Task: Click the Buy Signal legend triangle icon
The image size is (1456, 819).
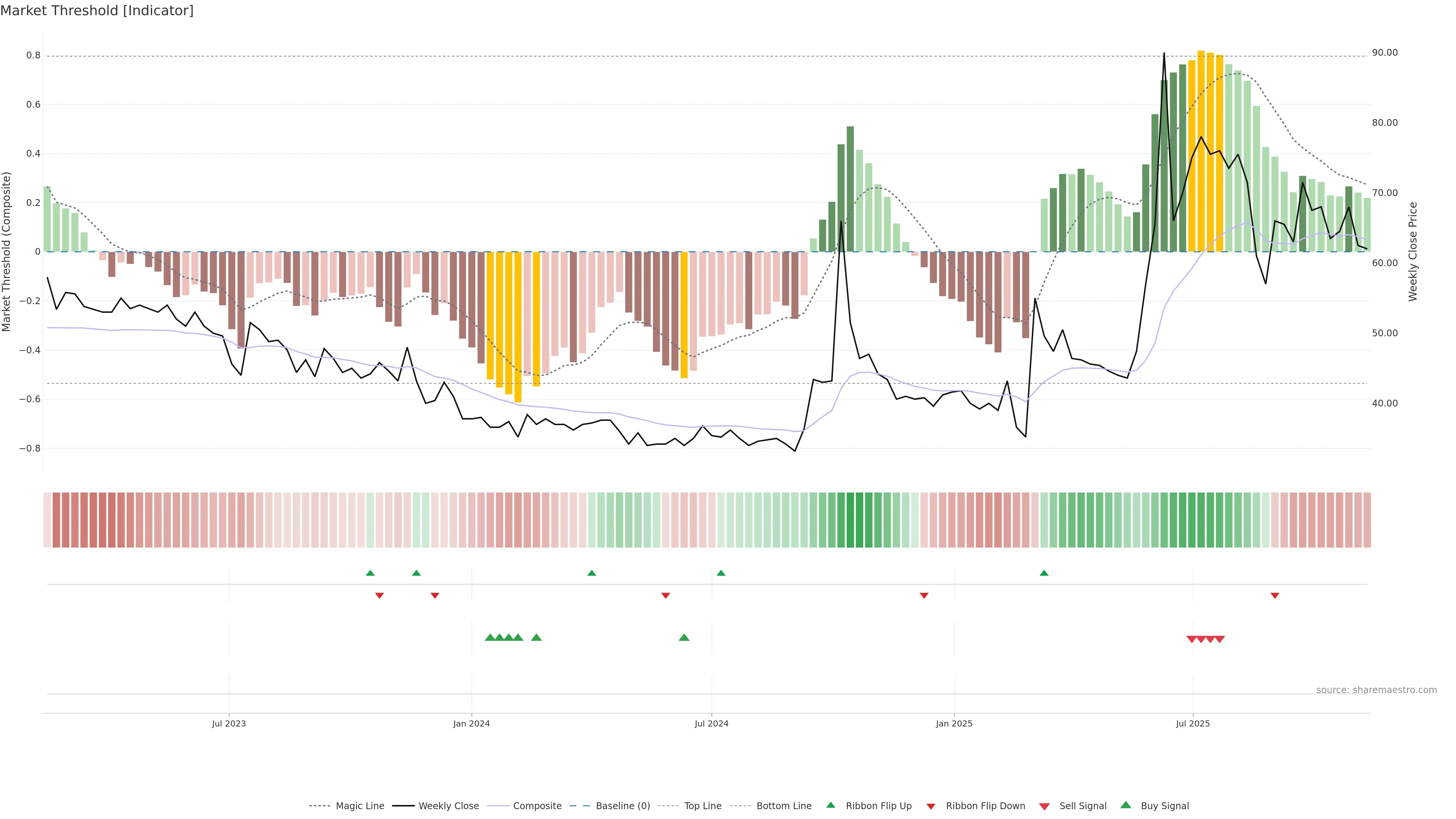Action: (1125, 805)
